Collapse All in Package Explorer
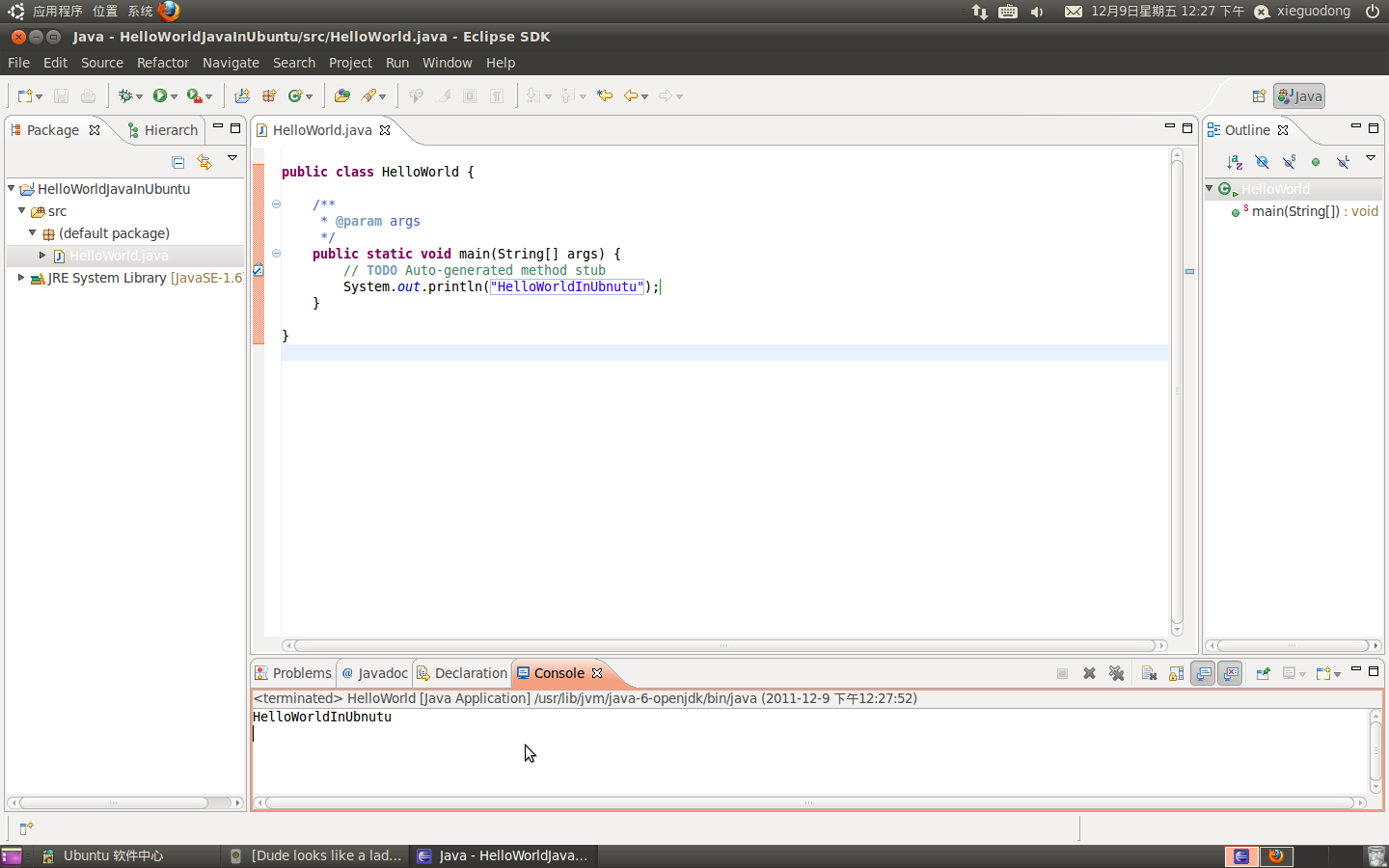Viewport: 1389px width, 868px height. 177,162
